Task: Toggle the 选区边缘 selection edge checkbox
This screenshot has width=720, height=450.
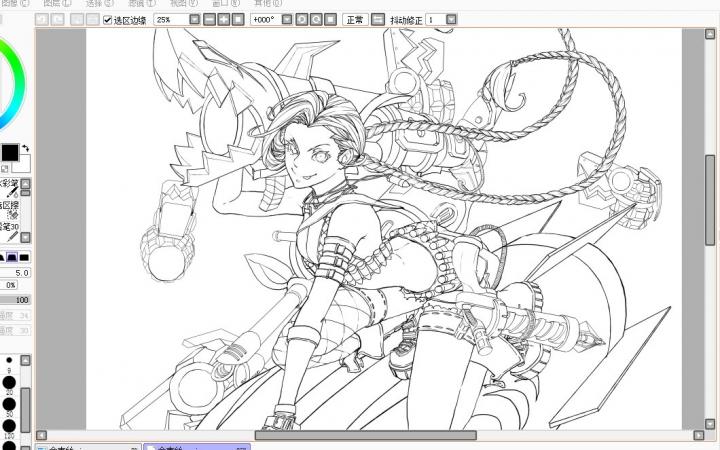Action: (x=108, y=20)
